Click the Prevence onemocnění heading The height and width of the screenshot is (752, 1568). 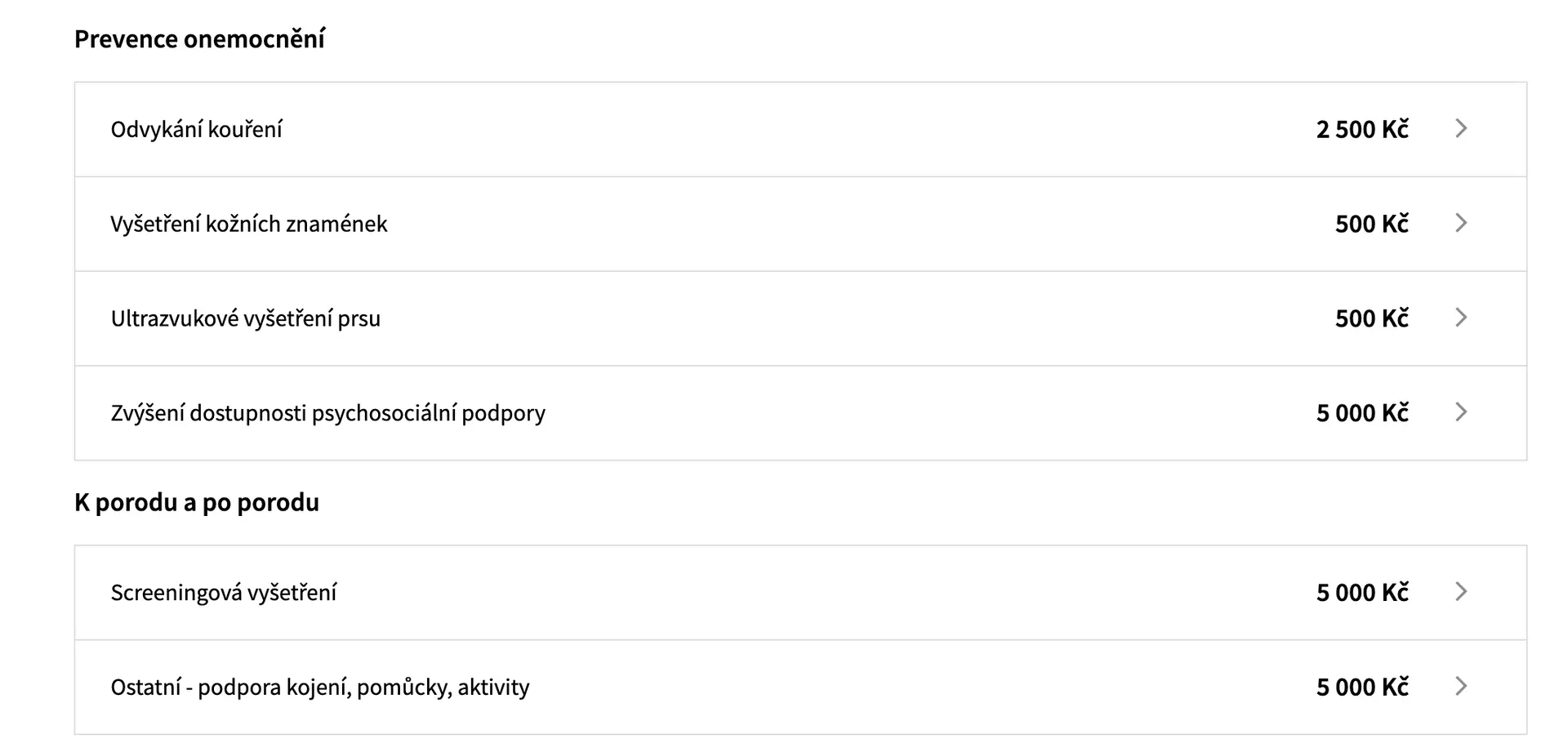point(200,39)
